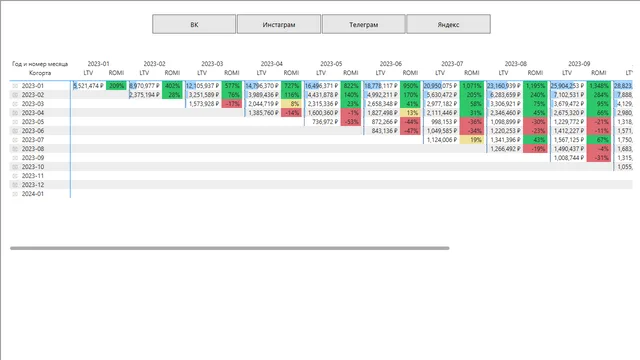The image size is (640, 360).
Task: Select the red ROMI cell -31%
Action: pyautogui.click(x=599, y=158)
